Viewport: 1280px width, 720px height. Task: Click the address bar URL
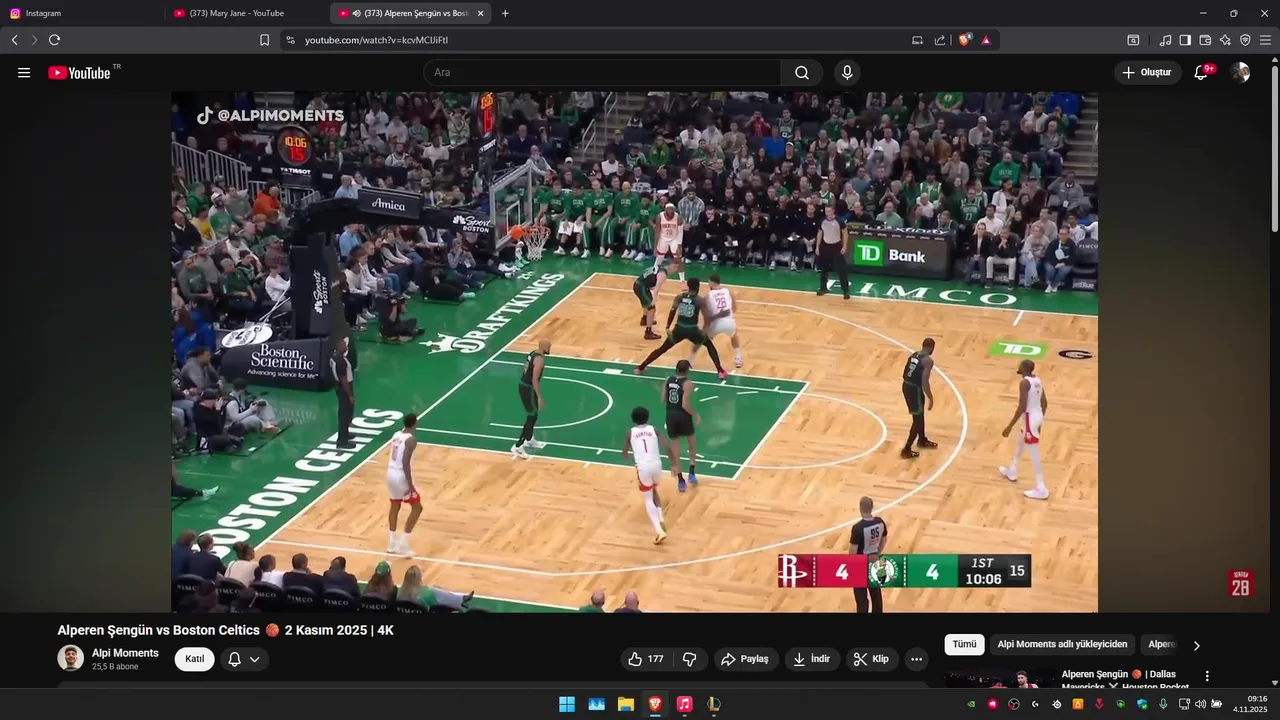376,40
